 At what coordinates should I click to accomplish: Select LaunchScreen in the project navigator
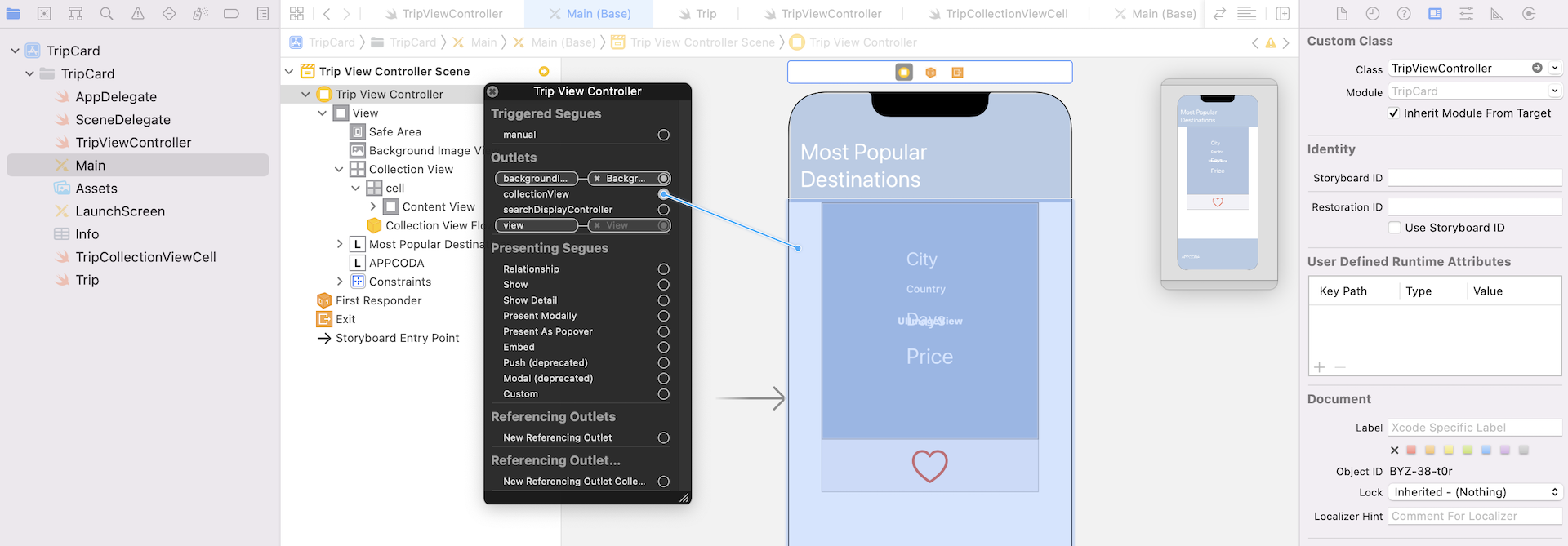coord(120,211)
